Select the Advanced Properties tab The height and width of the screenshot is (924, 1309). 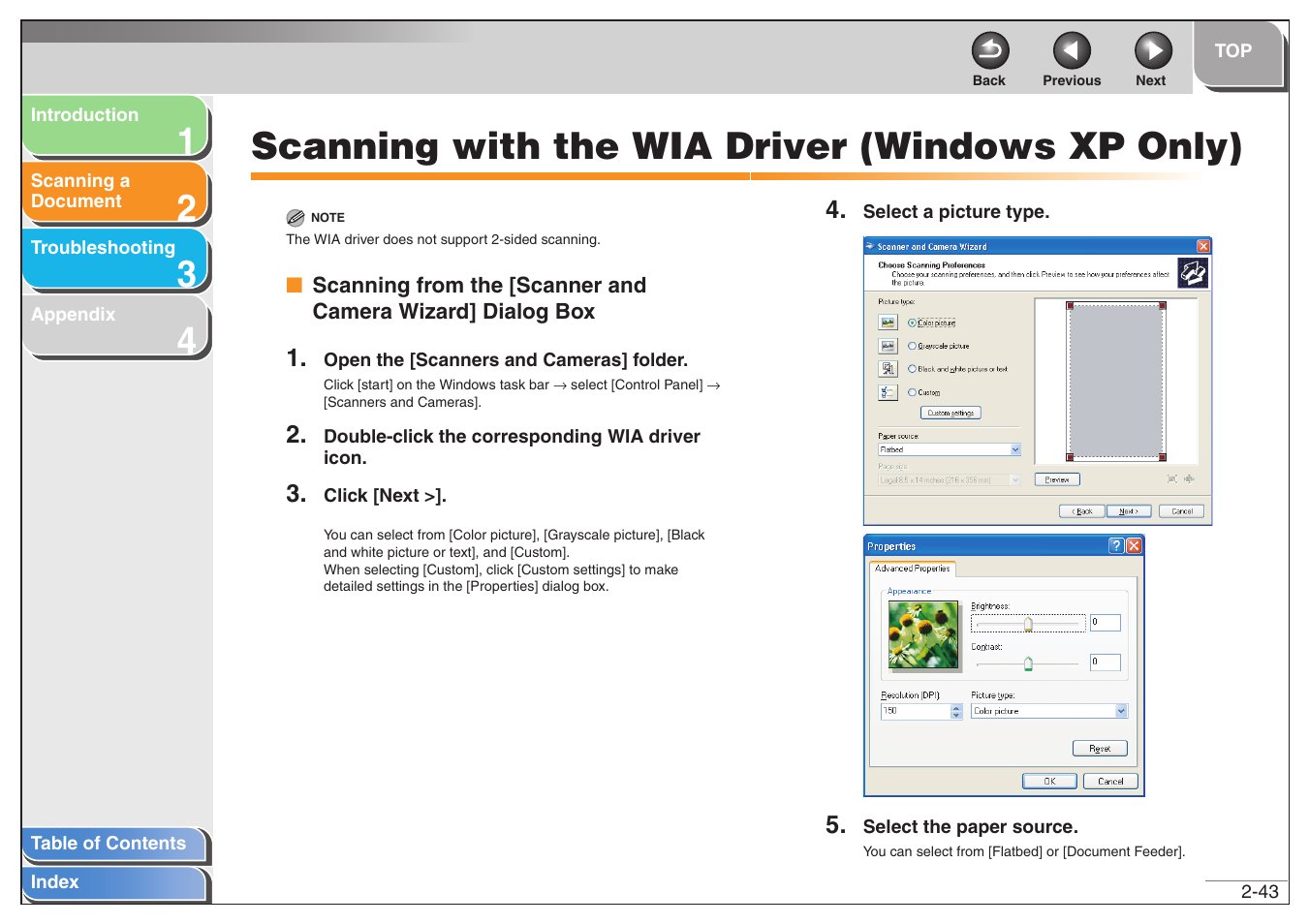(x=913, y=569)
